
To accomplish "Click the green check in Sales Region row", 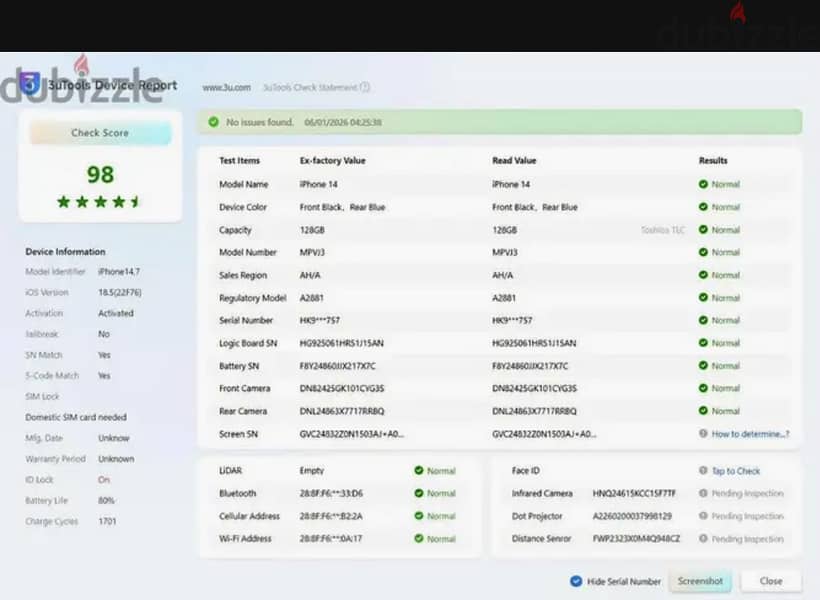I will point(703,275).
